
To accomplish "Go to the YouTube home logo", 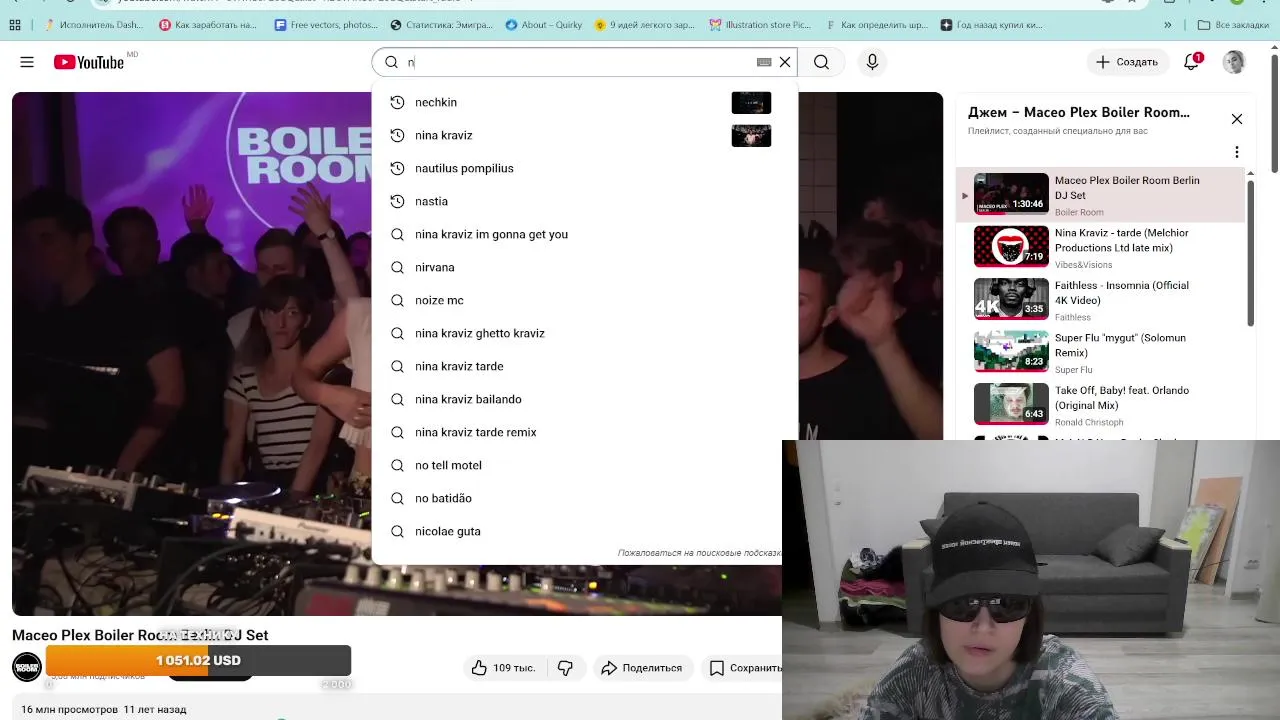I will point(89,62).
